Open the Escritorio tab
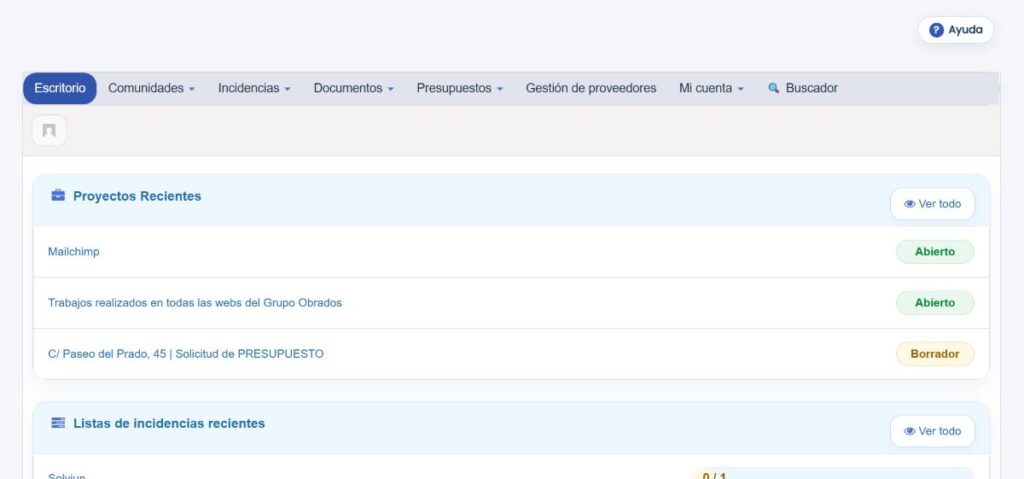This screenshot has height=479, width=1024. click(x=59, y=88)
